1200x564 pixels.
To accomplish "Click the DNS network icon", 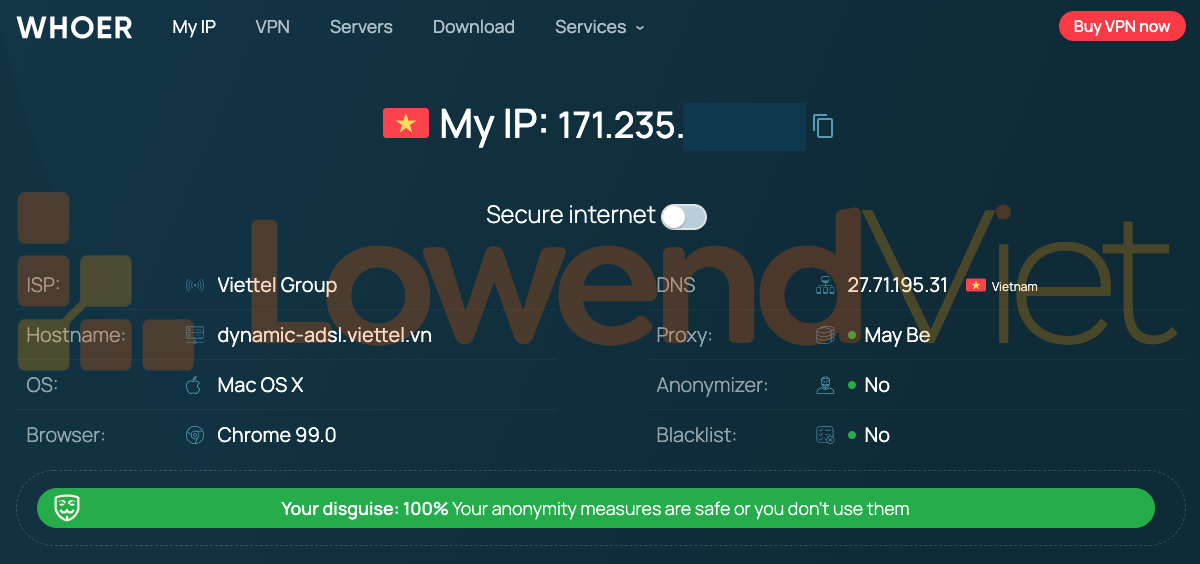I will (x=825, y=286).
